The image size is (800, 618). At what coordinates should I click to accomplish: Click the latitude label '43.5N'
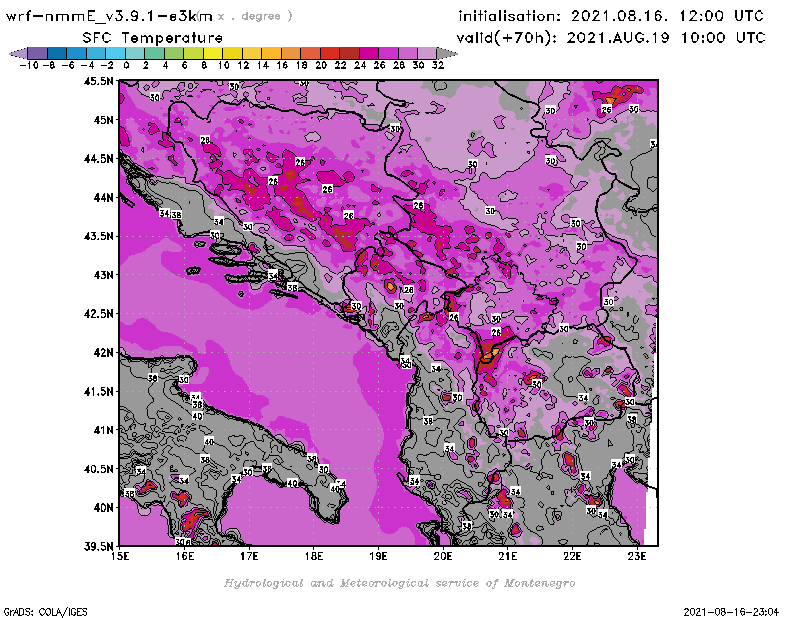pos(98,236)
